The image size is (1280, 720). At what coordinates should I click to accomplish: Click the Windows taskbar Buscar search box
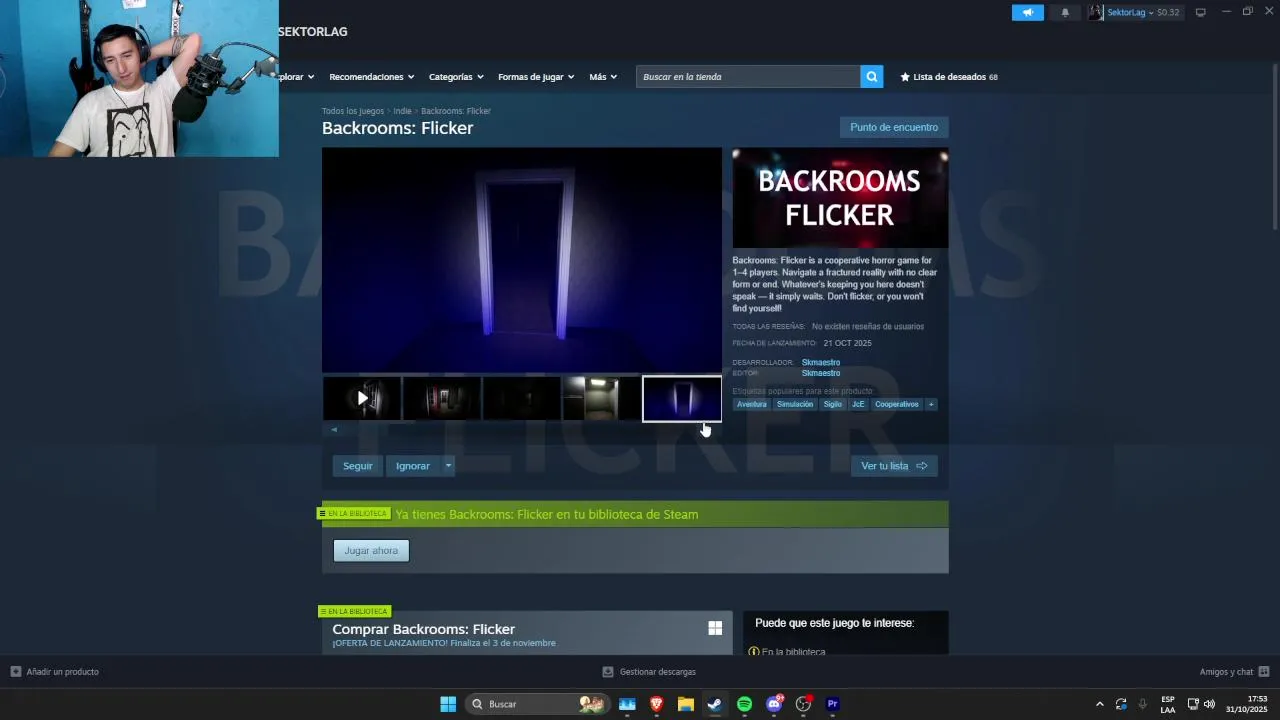[x=539, y=704]
